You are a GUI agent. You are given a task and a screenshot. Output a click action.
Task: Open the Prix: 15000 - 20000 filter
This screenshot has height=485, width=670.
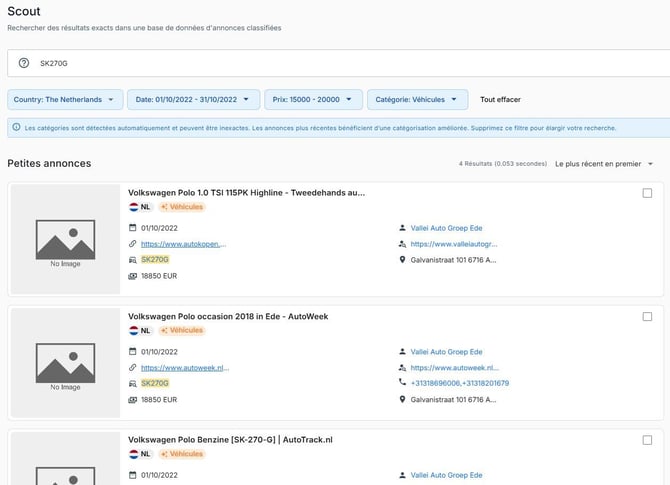[313, 100]
